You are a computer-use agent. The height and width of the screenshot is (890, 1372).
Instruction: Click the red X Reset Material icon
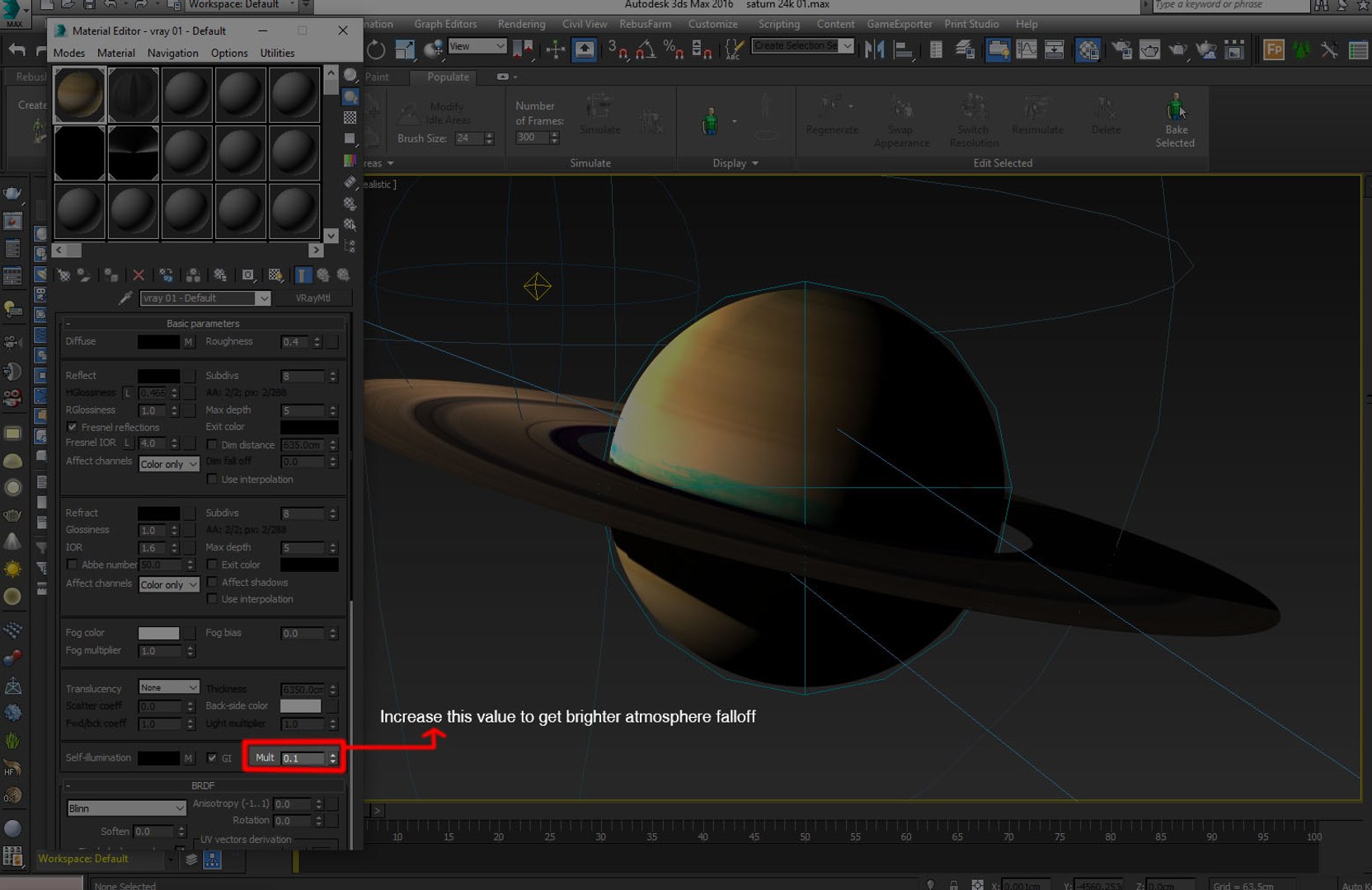pos(139,275)
